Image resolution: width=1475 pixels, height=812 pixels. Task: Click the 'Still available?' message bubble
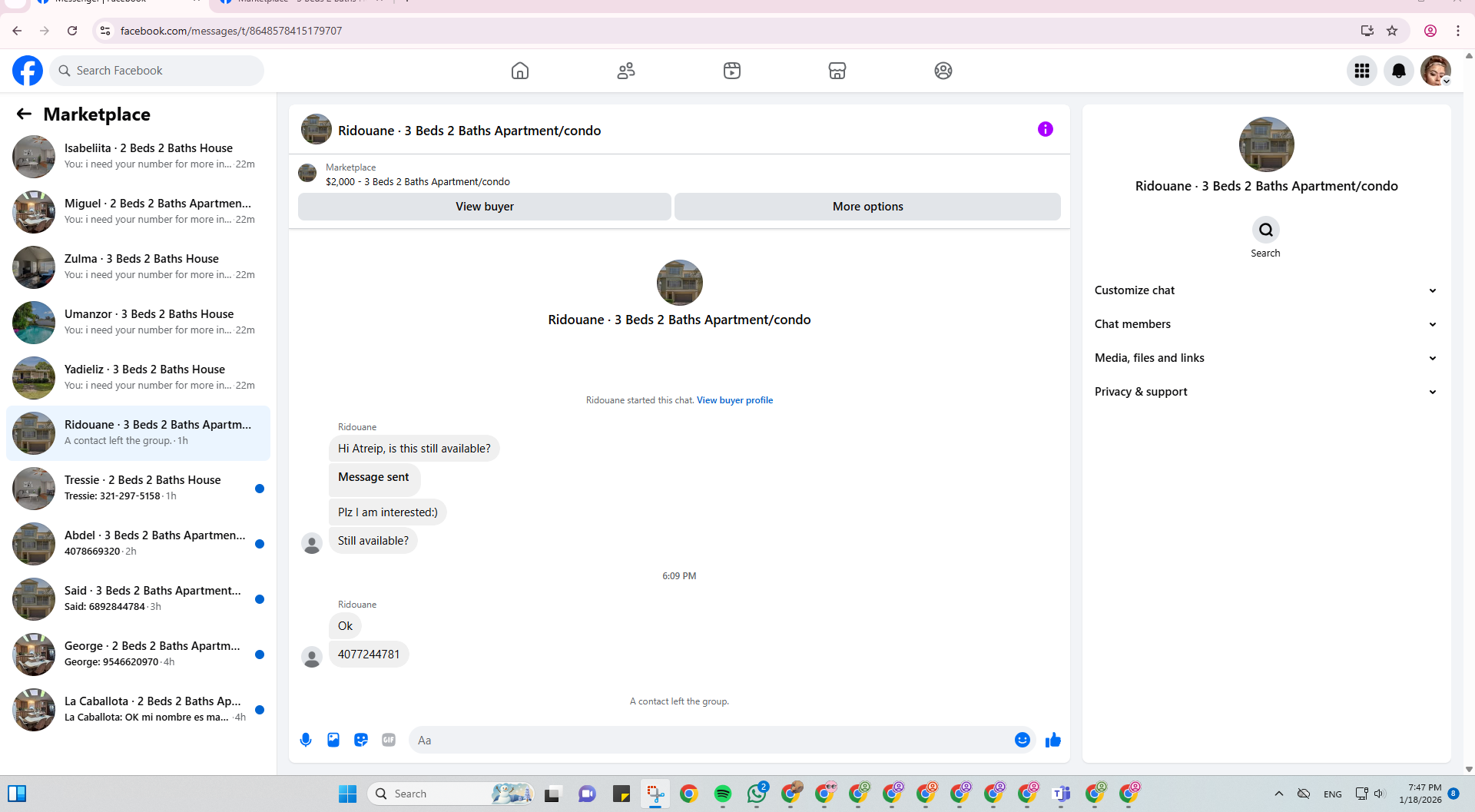coord(373,541)
